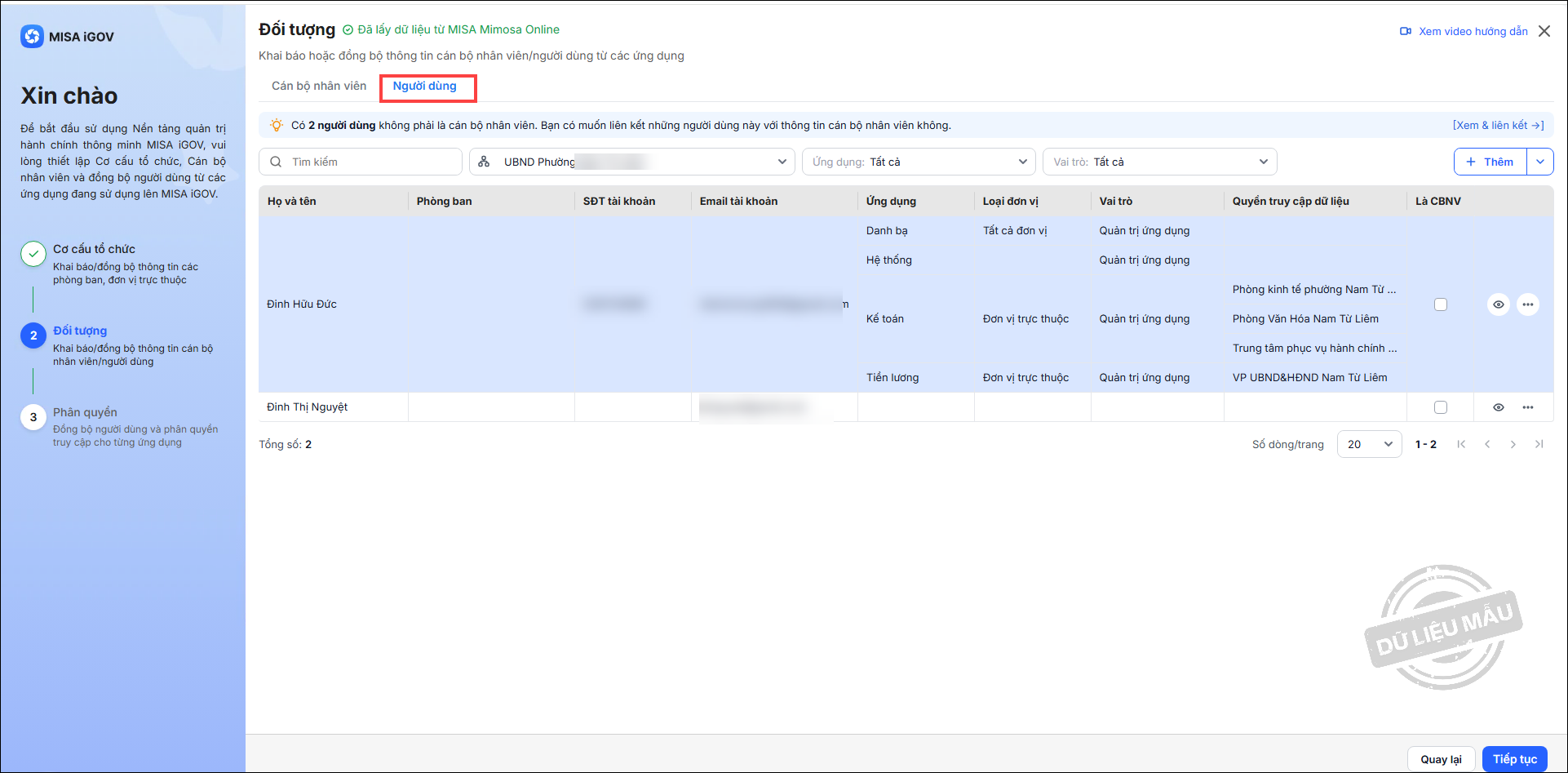This screenshot has height=773, width=1568.
Task: Go to the last page of results
Action: tap(1539, 444)
